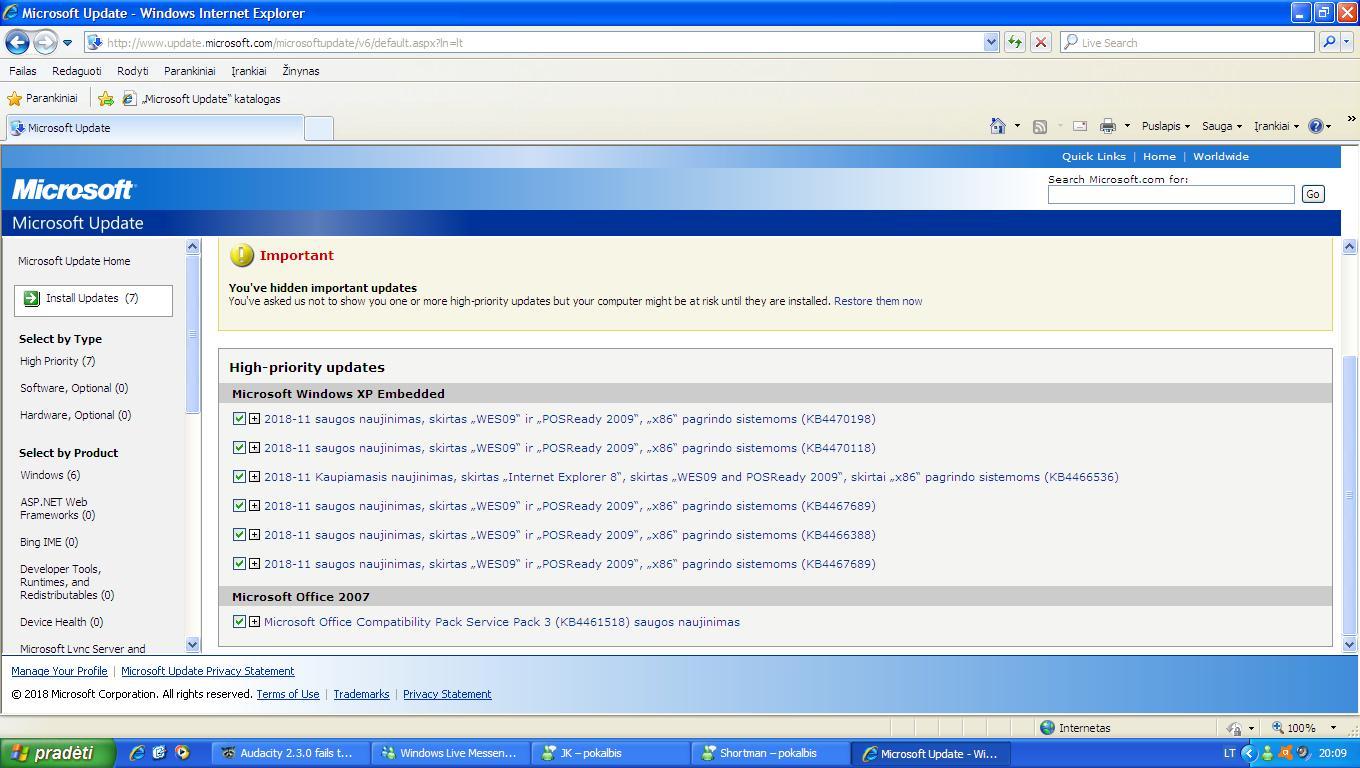This screenshot has height=768, width=1360.
Task: Open a new blank tab
Action: [318, 128]
